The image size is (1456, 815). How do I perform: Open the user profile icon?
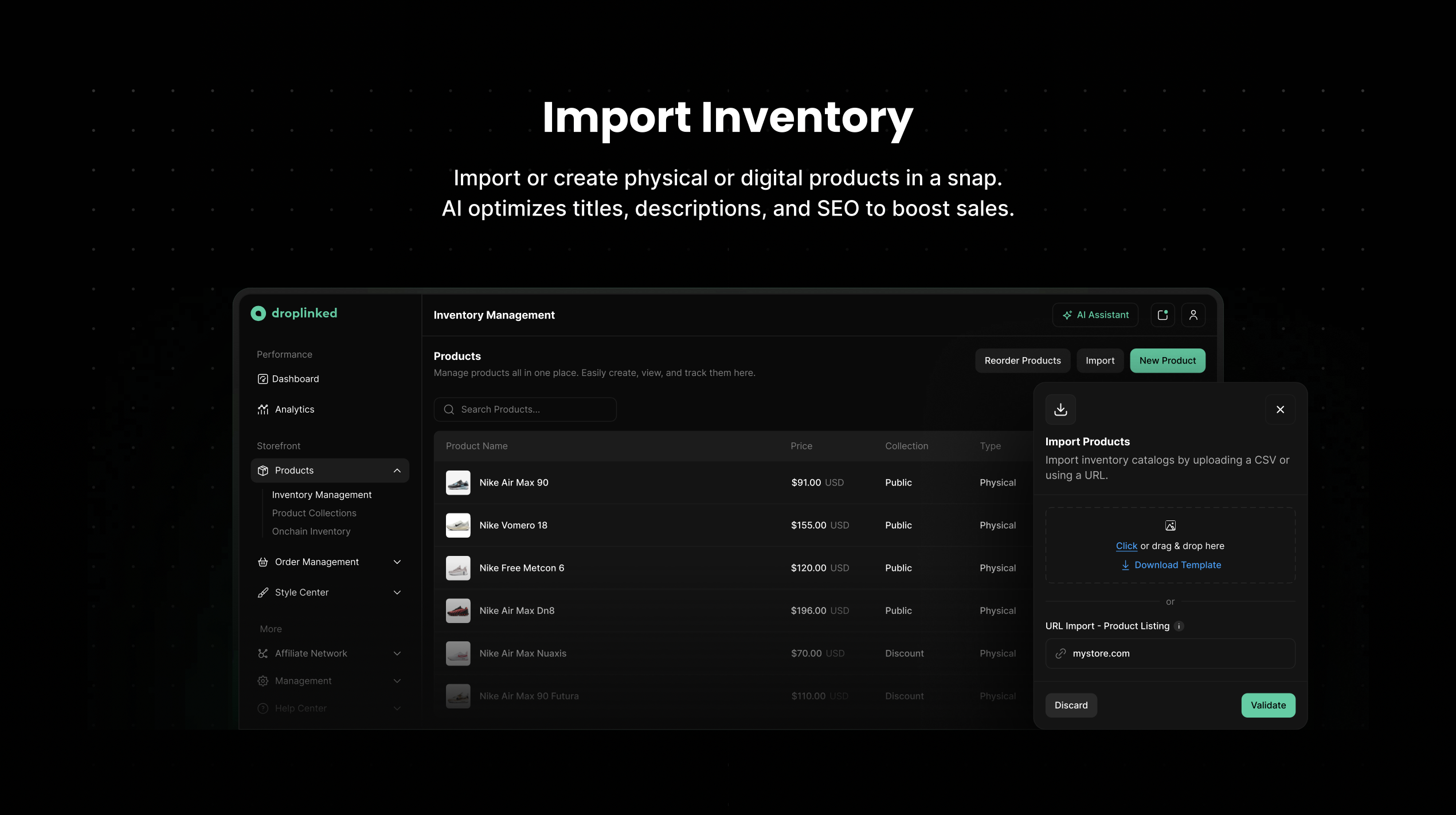[1193, 315]
